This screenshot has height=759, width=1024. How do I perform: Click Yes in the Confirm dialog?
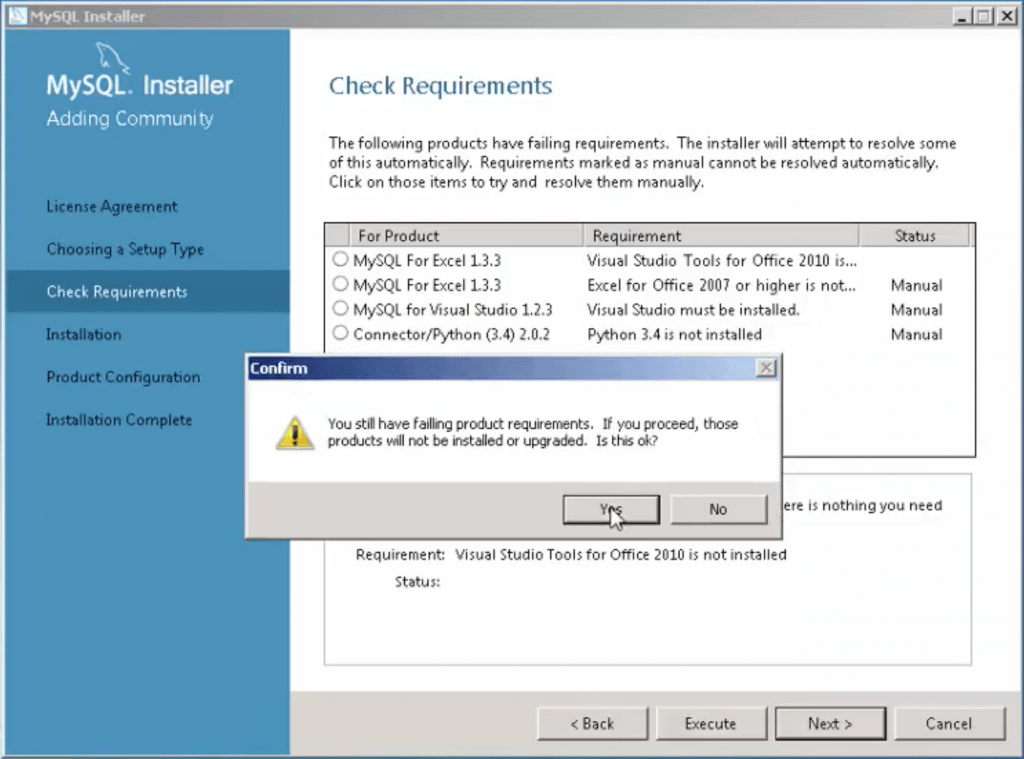click(x=610, y=509)
